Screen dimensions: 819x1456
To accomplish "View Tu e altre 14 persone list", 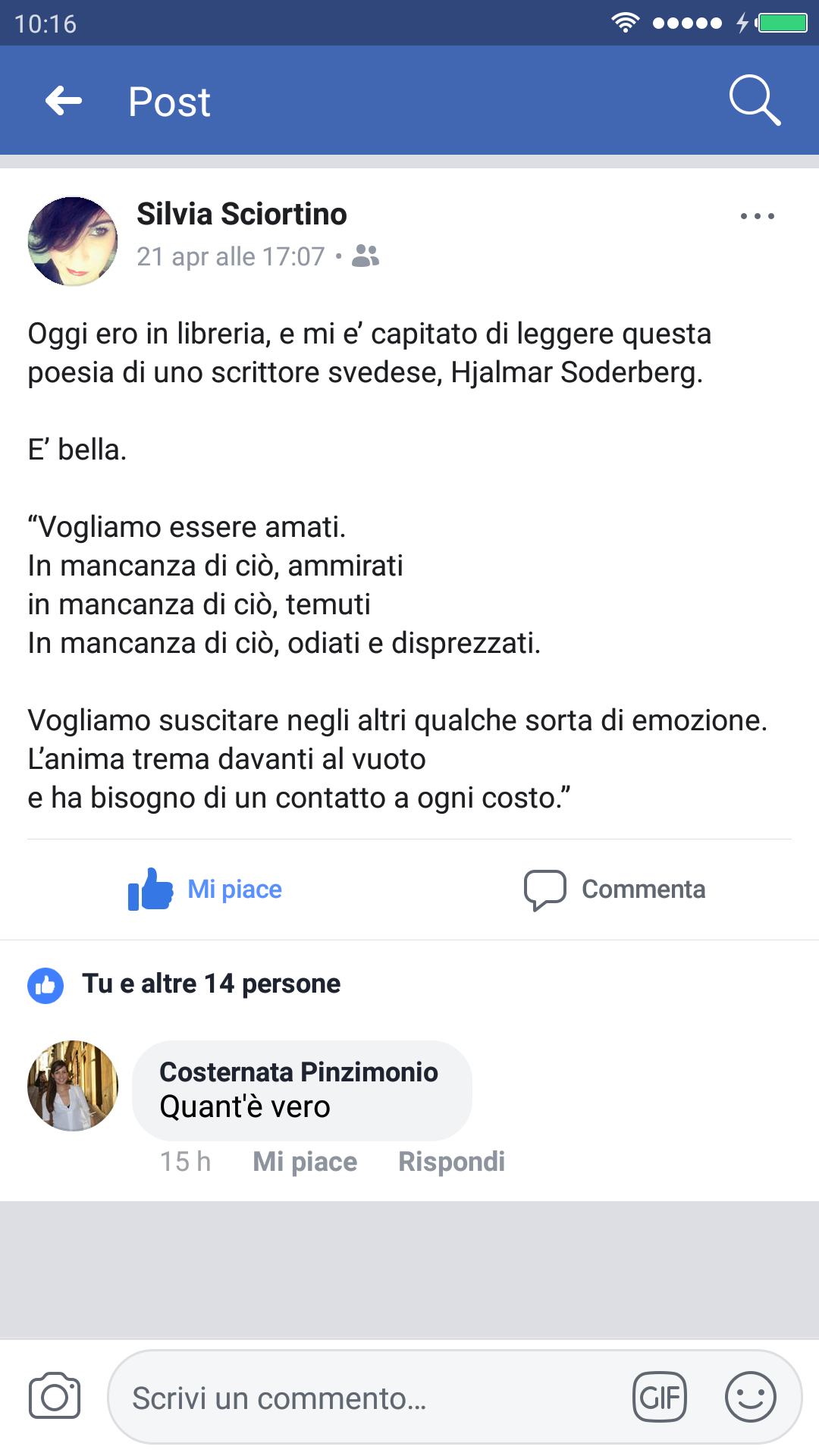I will click(211, 984).
